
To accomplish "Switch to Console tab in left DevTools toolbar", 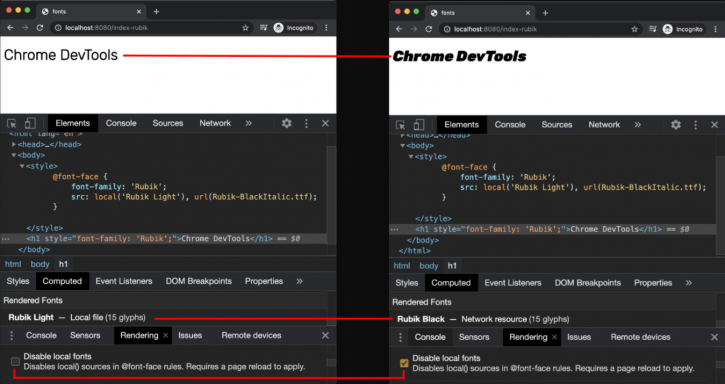I will (x=121, y=123).
